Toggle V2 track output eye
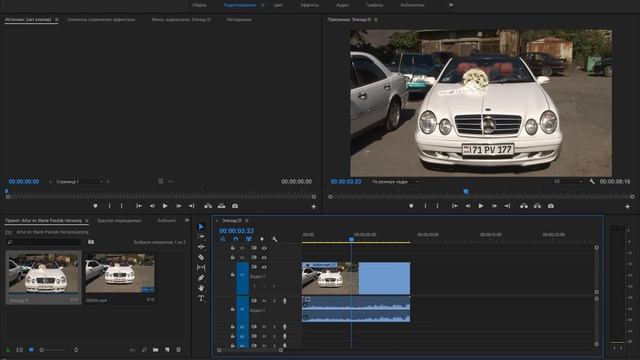 point(264,258)
